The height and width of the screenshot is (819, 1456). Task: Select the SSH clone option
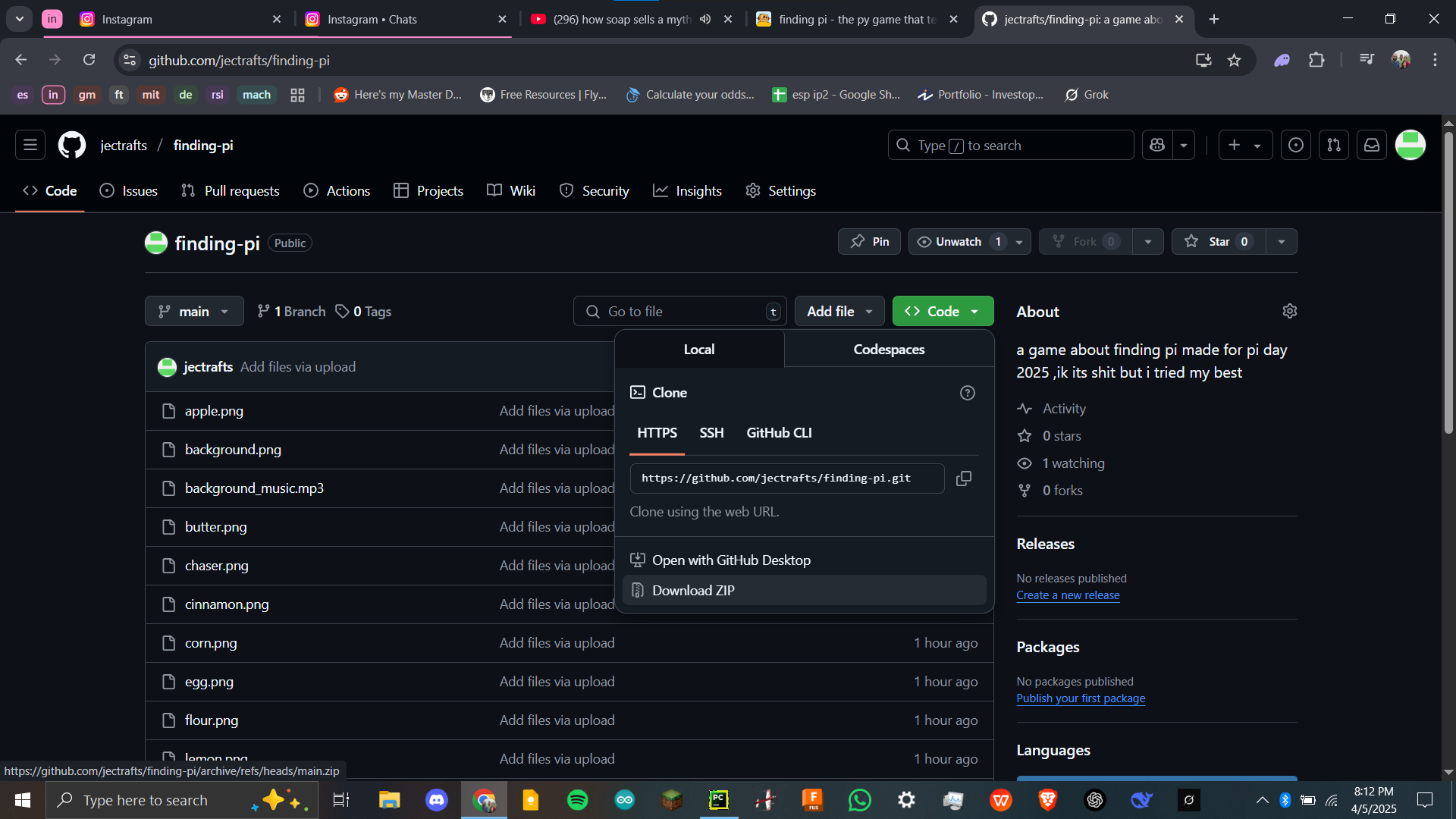(x=711, y=433)
